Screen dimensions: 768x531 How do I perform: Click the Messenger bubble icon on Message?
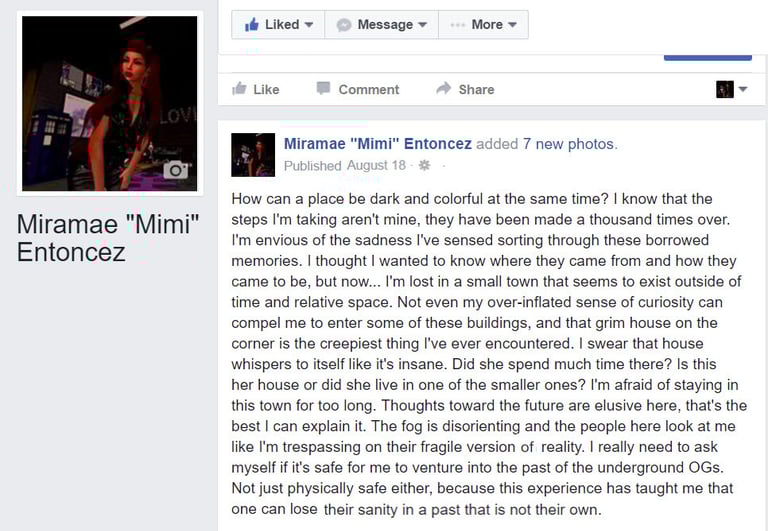pyautogui.click(x=344, y=25)
